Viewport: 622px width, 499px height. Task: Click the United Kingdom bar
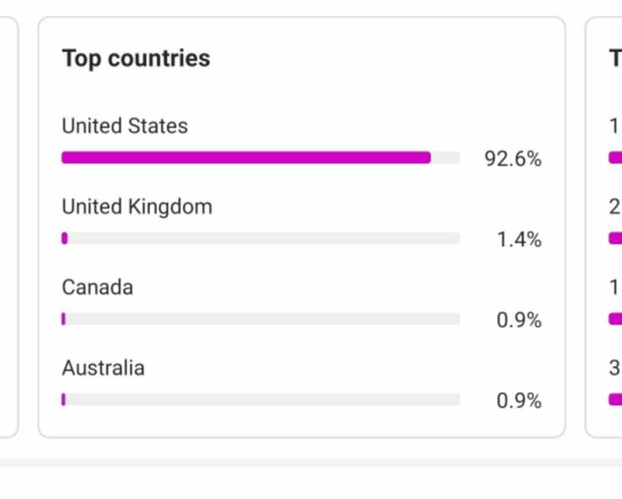click(261, 238)
